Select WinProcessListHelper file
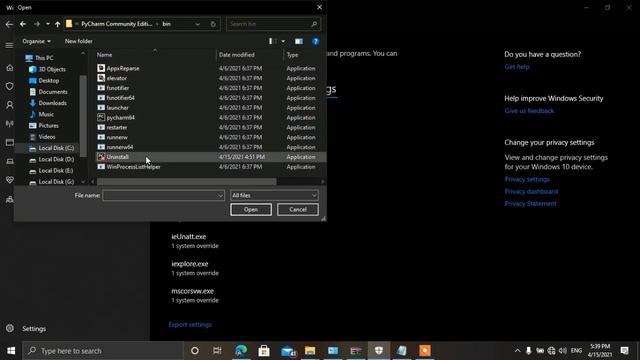The width and height of the screenshot is (640, 360). [133, 167]
